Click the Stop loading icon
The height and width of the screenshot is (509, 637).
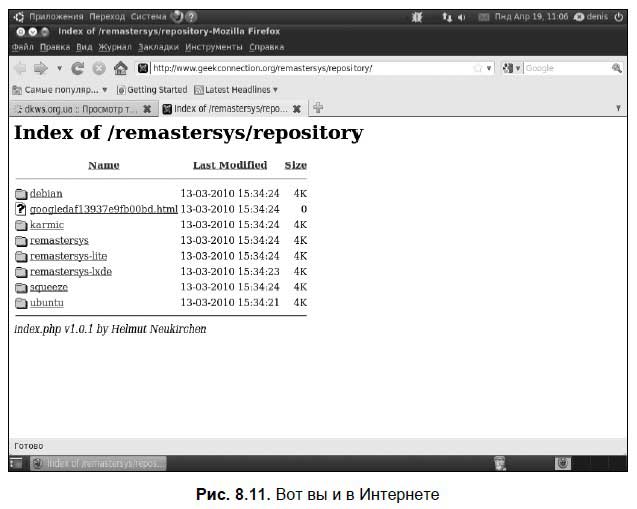coord(99,68)
